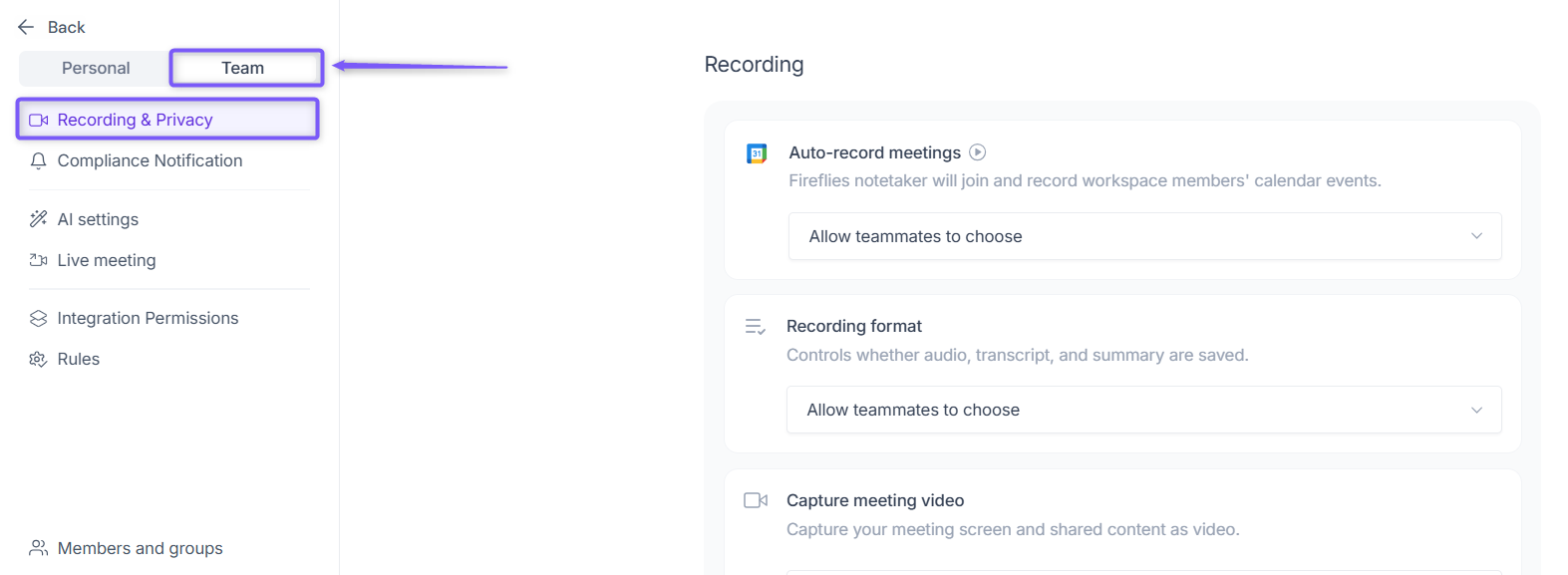Click the Recording section heading

coord(754,65)
